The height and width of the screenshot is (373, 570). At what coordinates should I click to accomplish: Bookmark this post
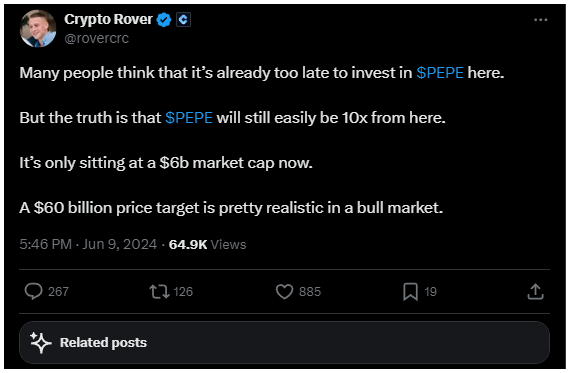[x=410, y=292]
